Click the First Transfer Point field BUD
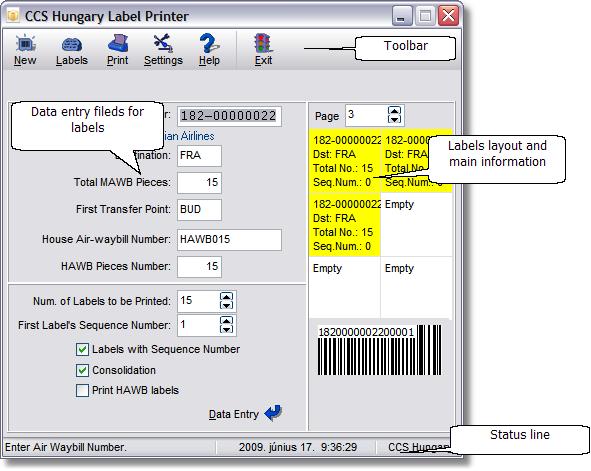The height and width of the screenshot is (471, 591). [199, 210]
